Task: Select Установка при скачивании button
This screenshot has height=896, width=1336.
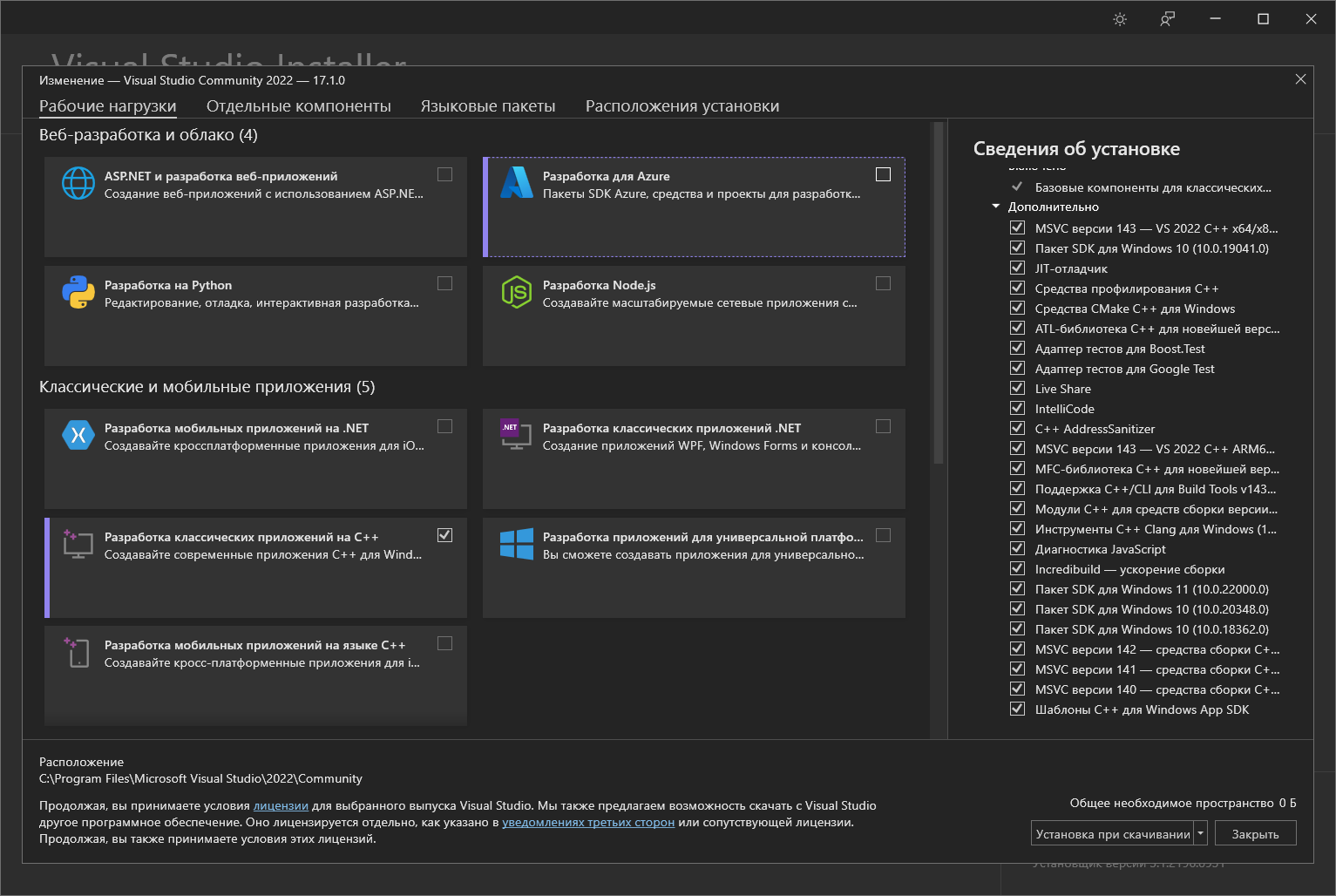Action: point(1113,833)
